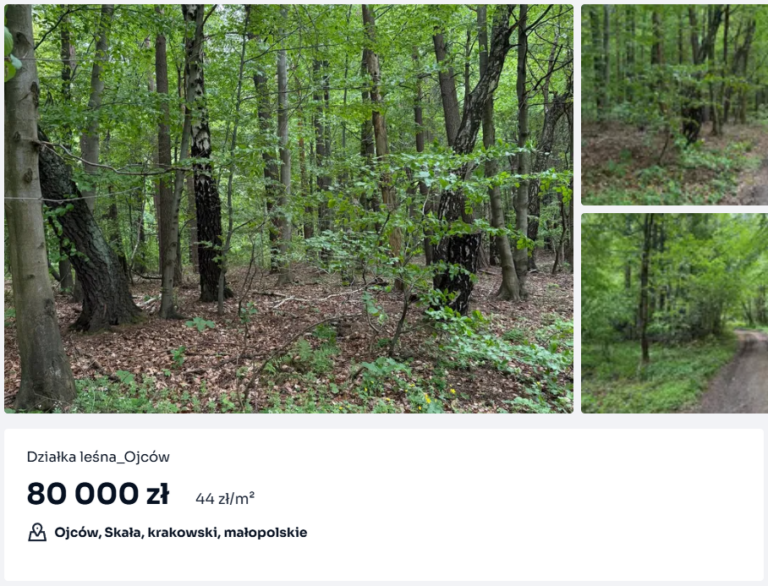Open the large main forest photo
The image size is (768, 586).
[288, 209]
